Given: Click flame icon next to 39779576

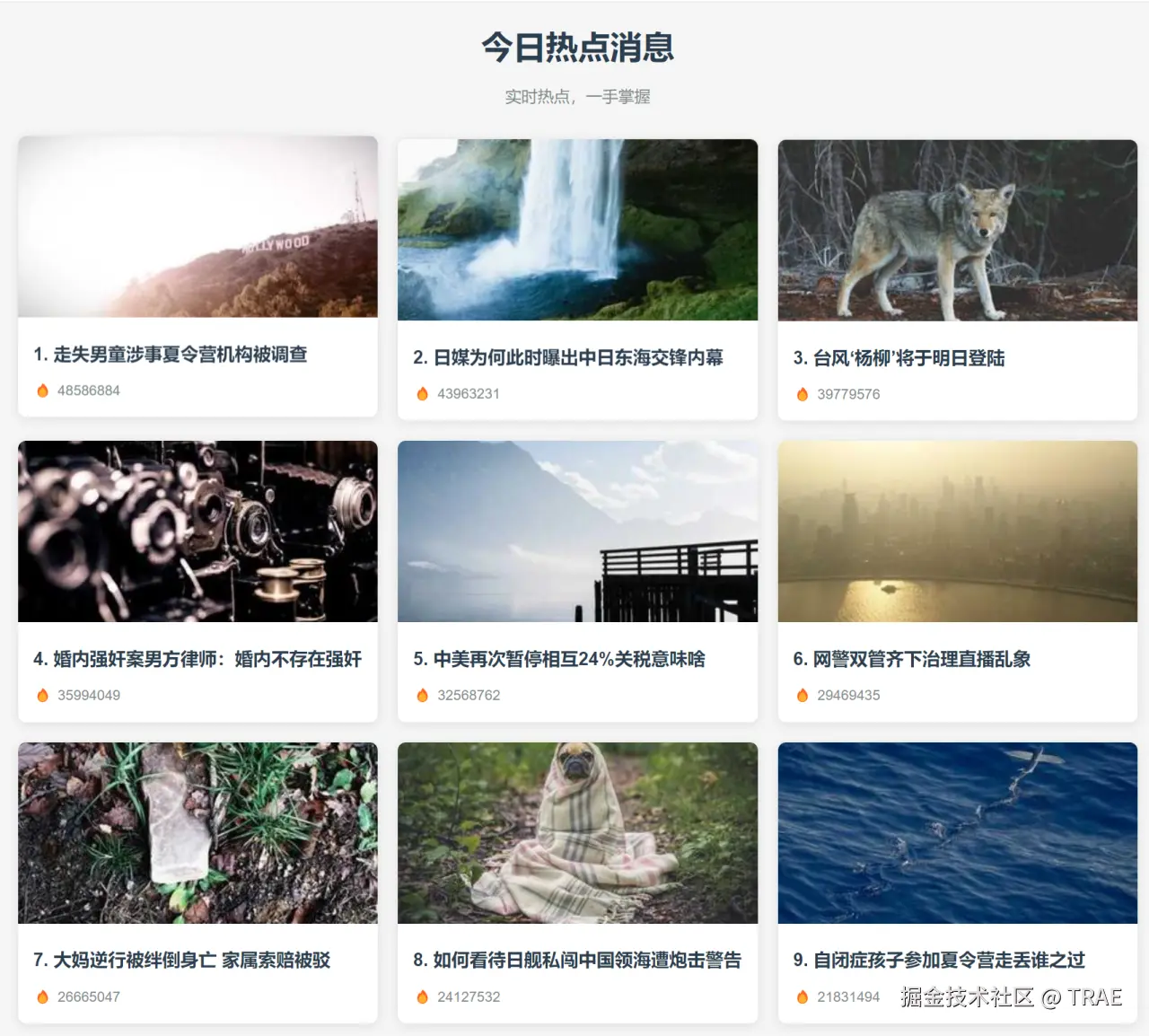Looking at the screenshot, I should (x=802, y=394).
